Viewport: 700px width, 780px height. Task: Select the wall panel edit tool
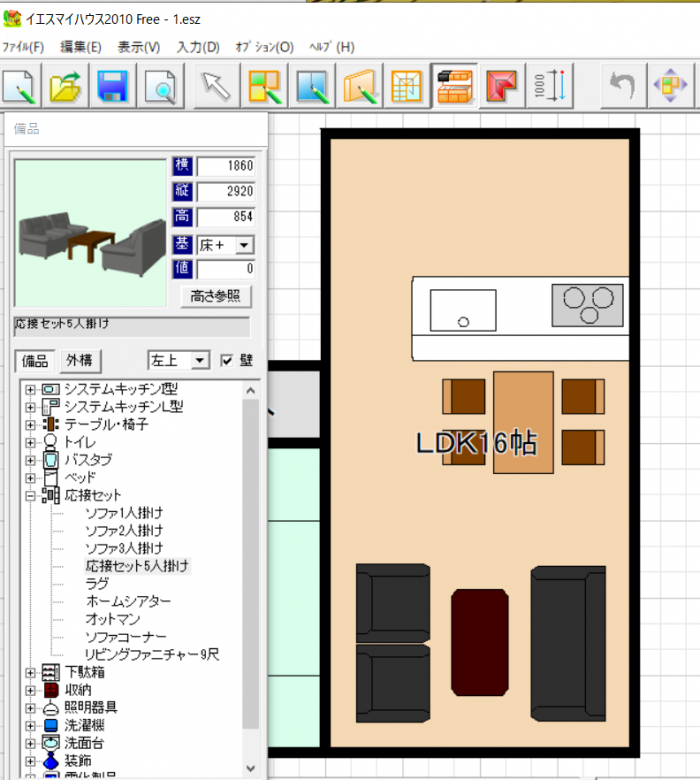[x=359, y=86]
